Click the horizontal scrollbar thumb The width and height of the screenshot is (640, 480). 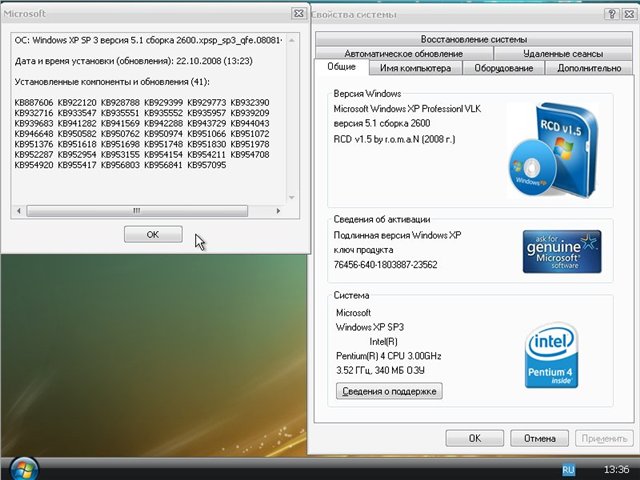[137, 211]
